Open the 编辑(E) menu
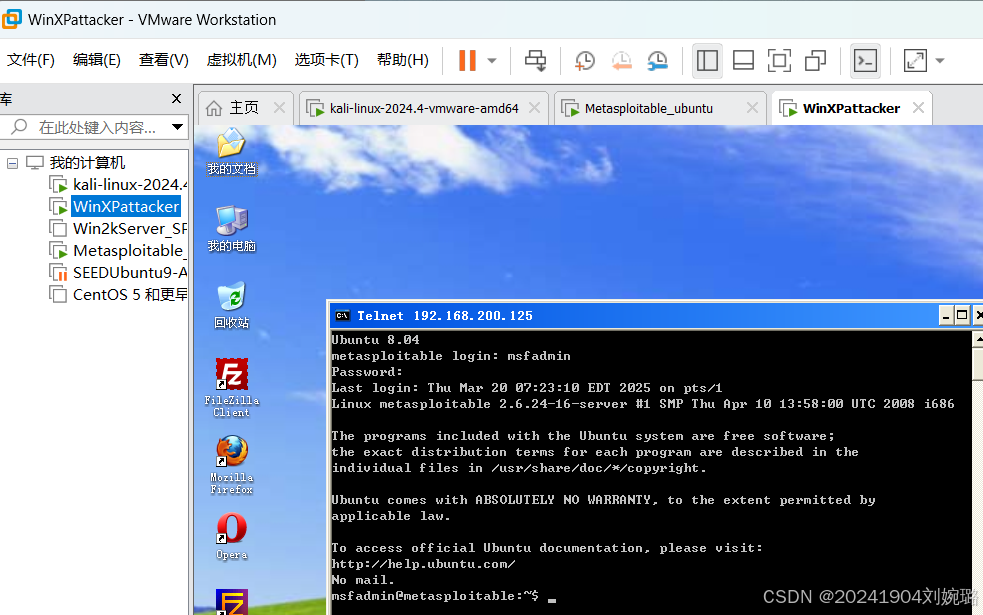Viewport: 983px width, 615px height. tap(97, 60)
